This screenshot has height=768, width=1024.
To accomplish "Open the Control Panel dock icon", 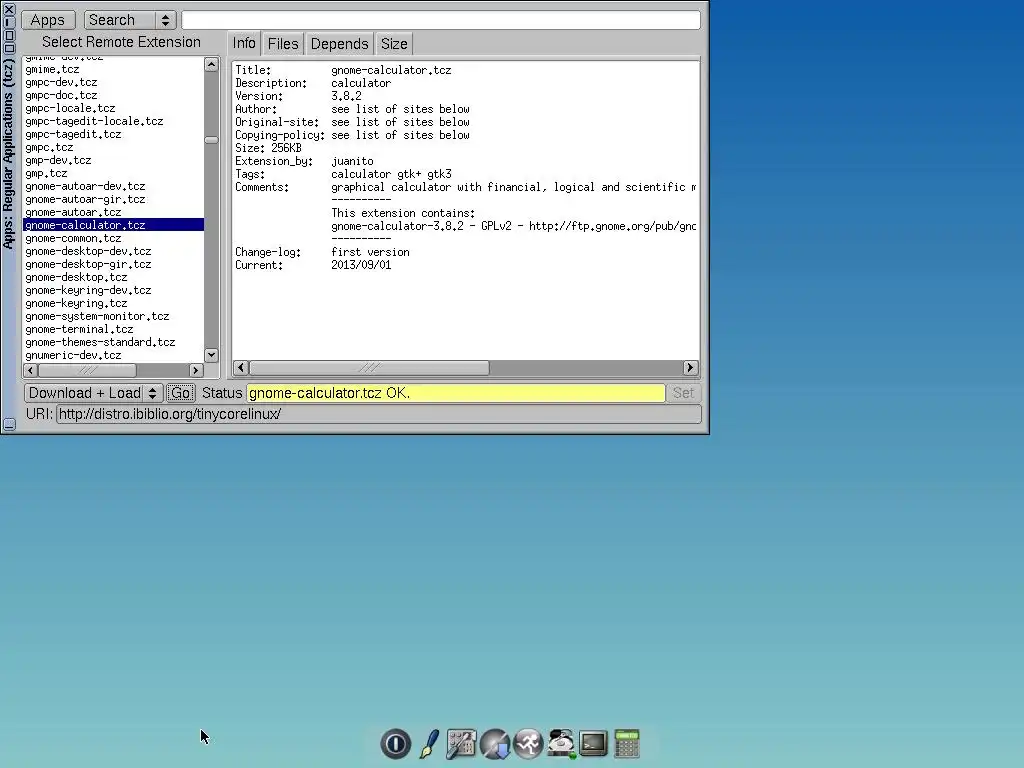I will [x=461, y=743].
